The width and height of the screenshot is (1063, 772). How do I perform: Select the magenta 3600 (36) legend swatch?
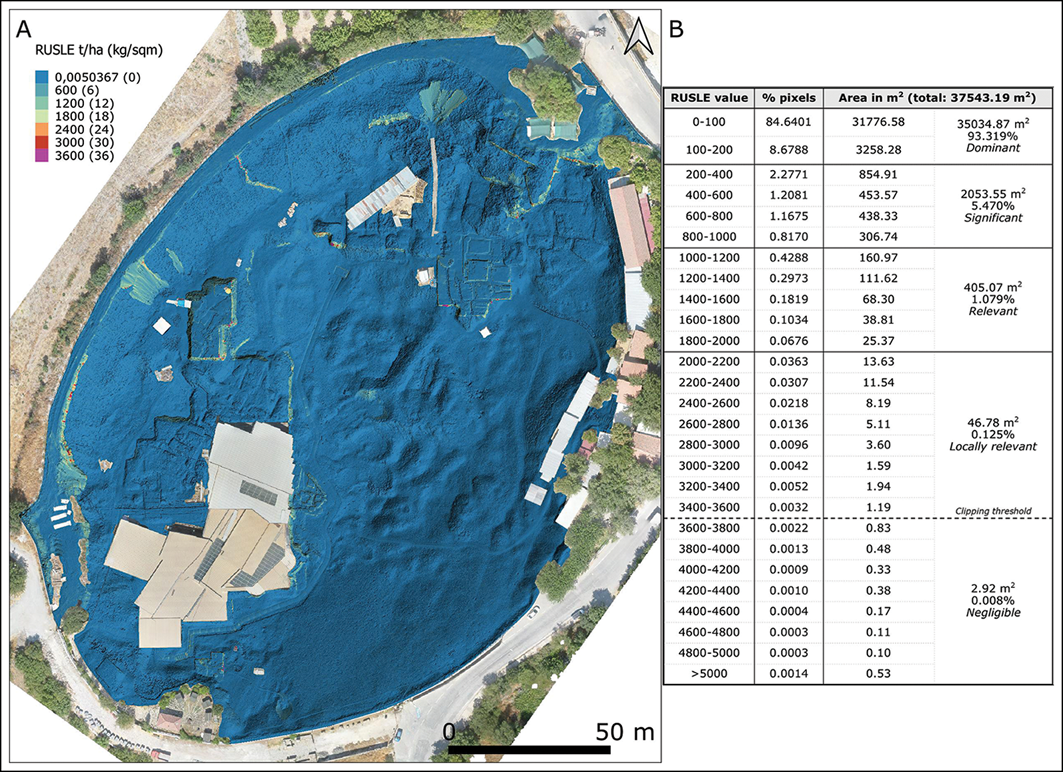[x=42, y=155]
